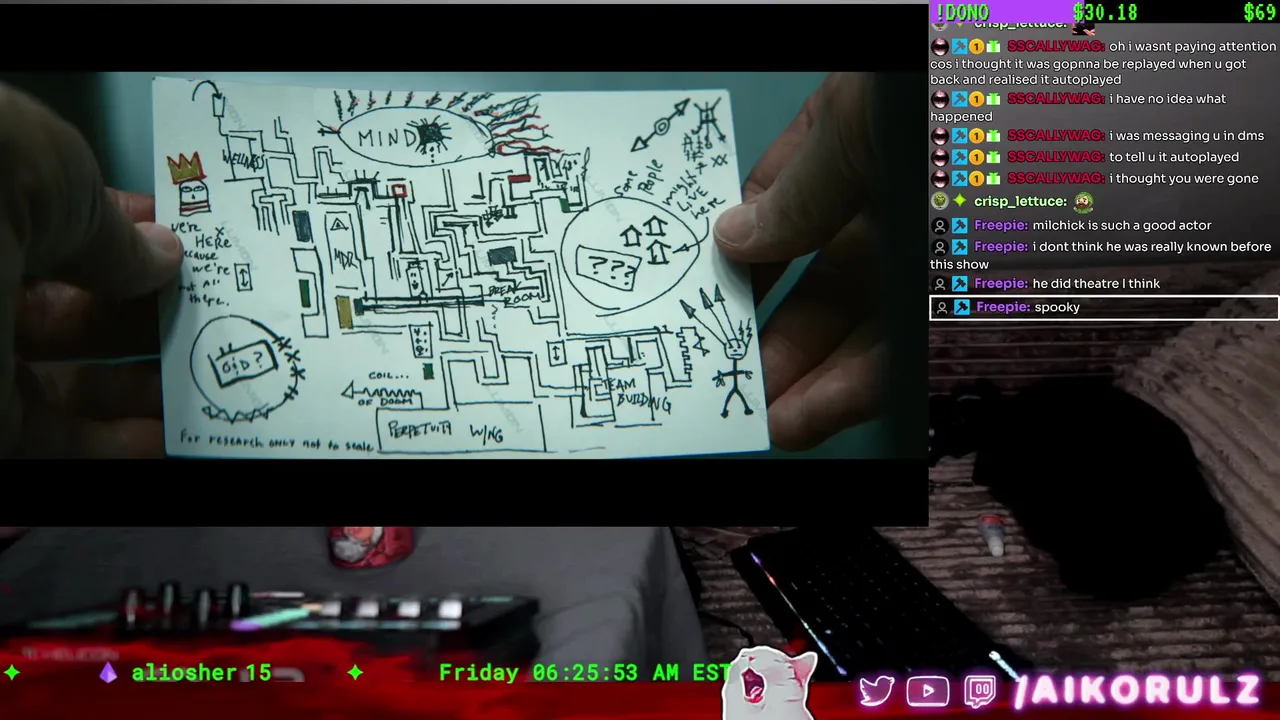Image resolution: width=1280 pixels, height=720 pixels.
Task: Click the message text 'i thought you were gone'
Action: tap(1184, 179)
